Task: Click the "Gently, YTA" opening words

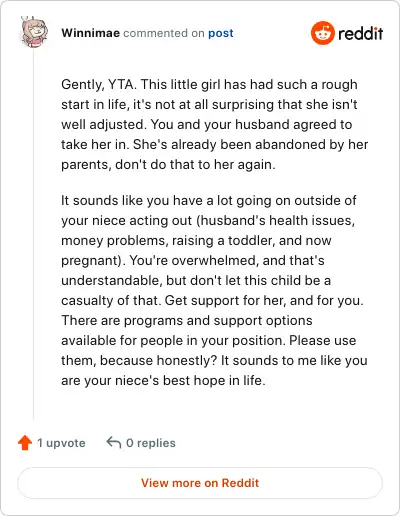Action: [x=99, y=85]
